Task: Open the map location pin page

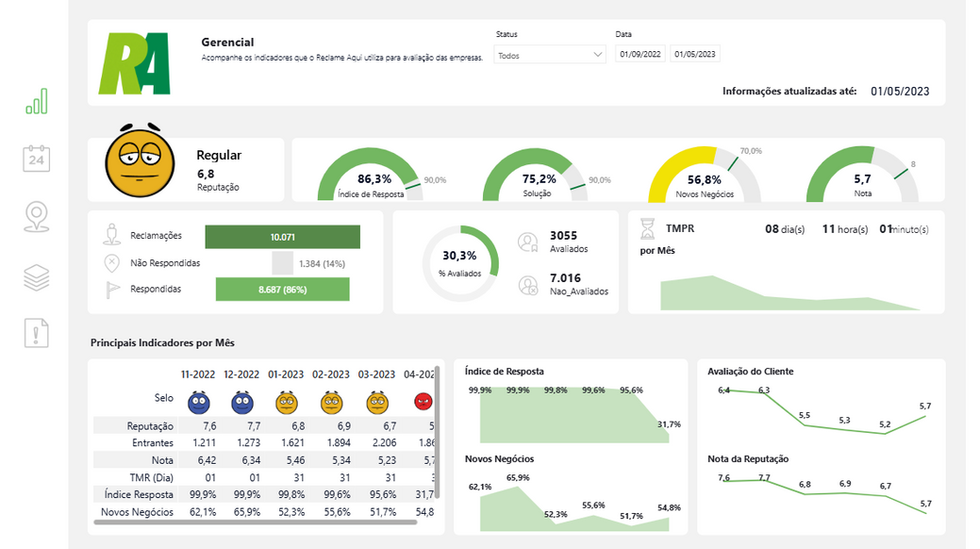Action: click(36, 216)
